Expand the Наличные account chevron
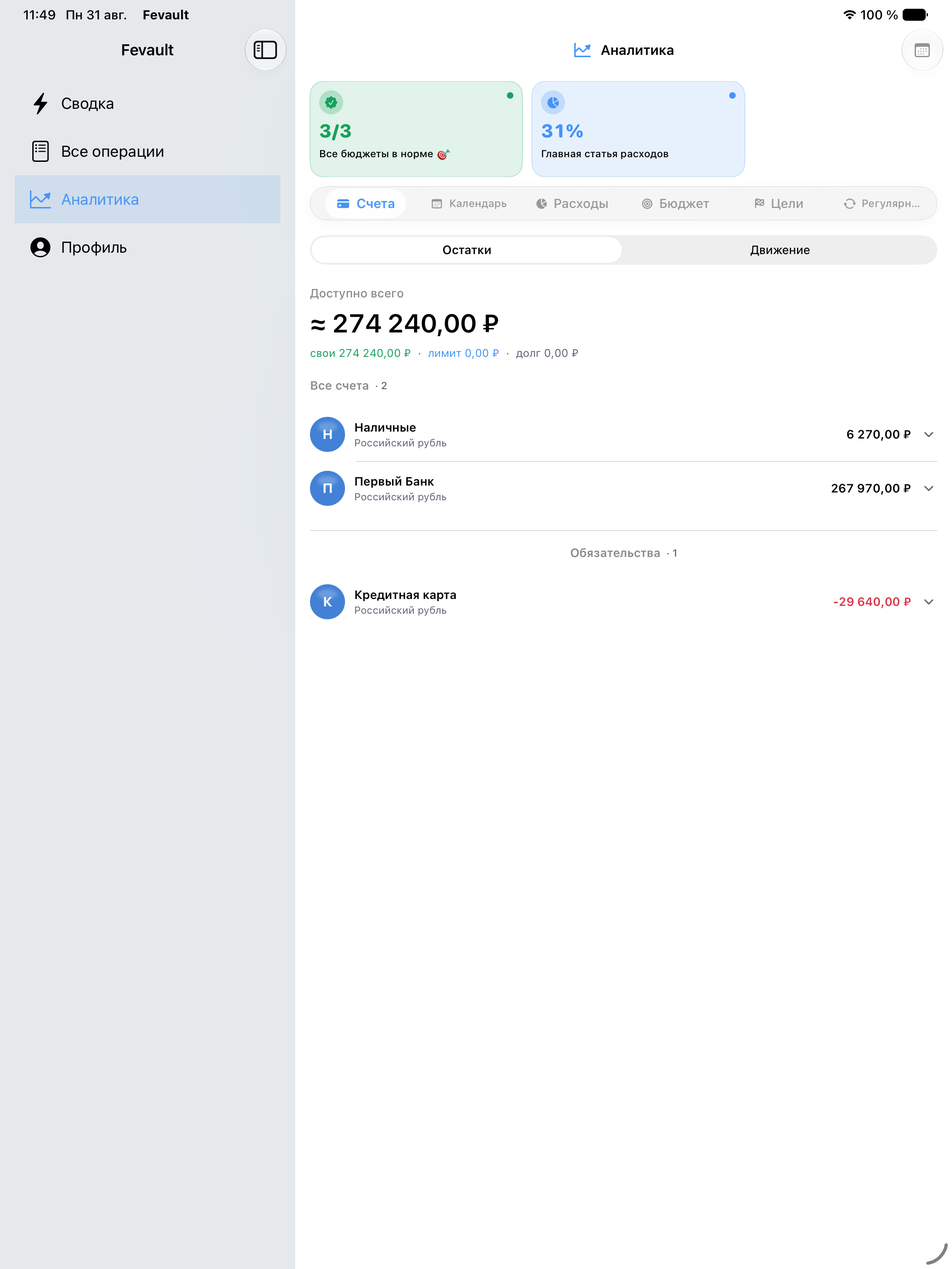952x1269 pixels. point(928,435)
